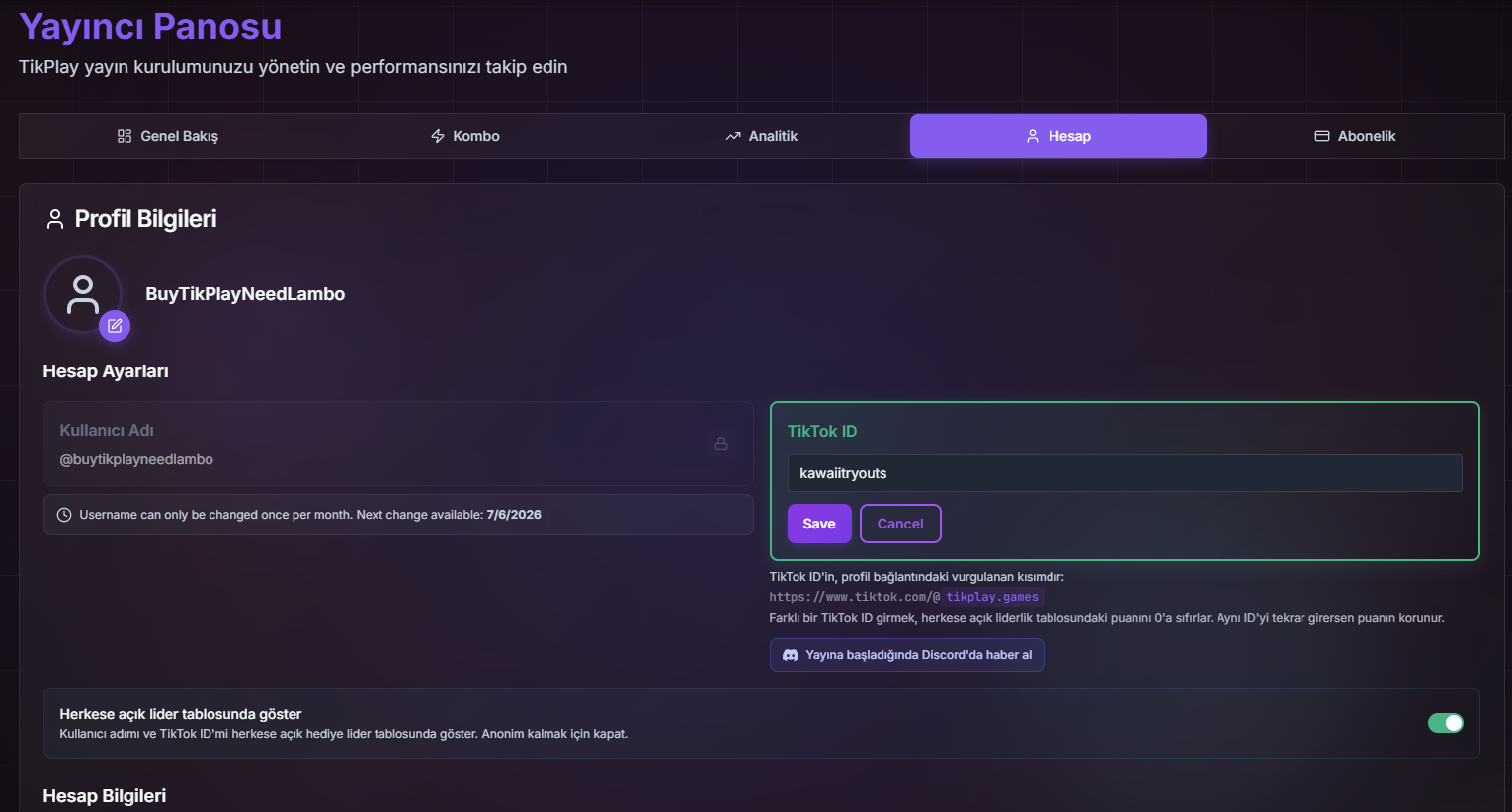The height and width of the screenshot is (812, 1512).
Task: Click the profile avatar placeholder
Action: tap(83, 294)
